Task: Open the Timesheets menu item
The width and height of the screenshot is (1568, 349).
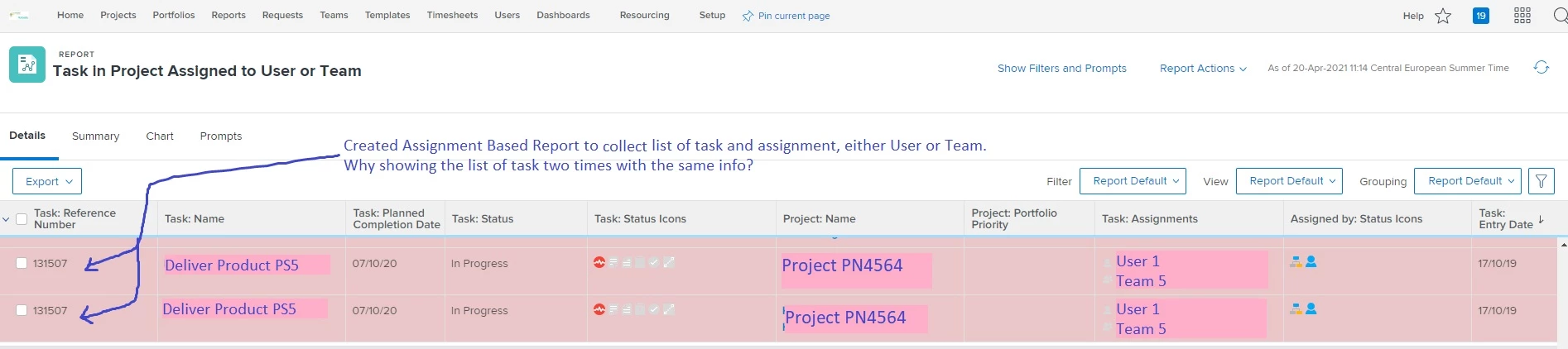Action: 452,15
